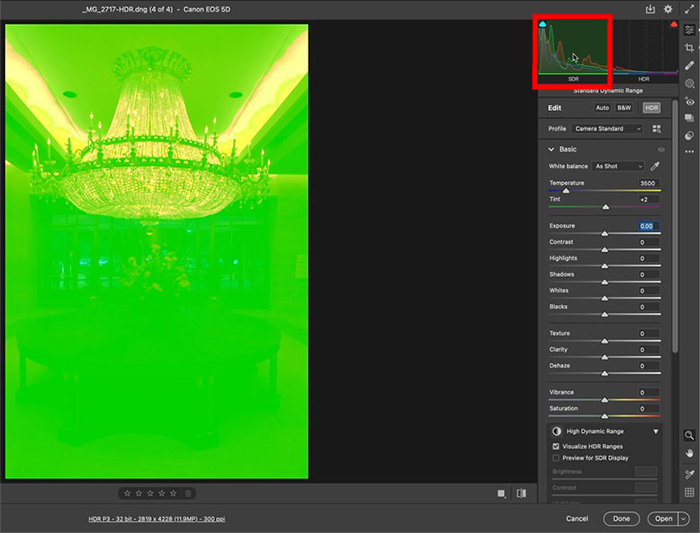Open White balance As Shot dropdown

tap(618, 166)
